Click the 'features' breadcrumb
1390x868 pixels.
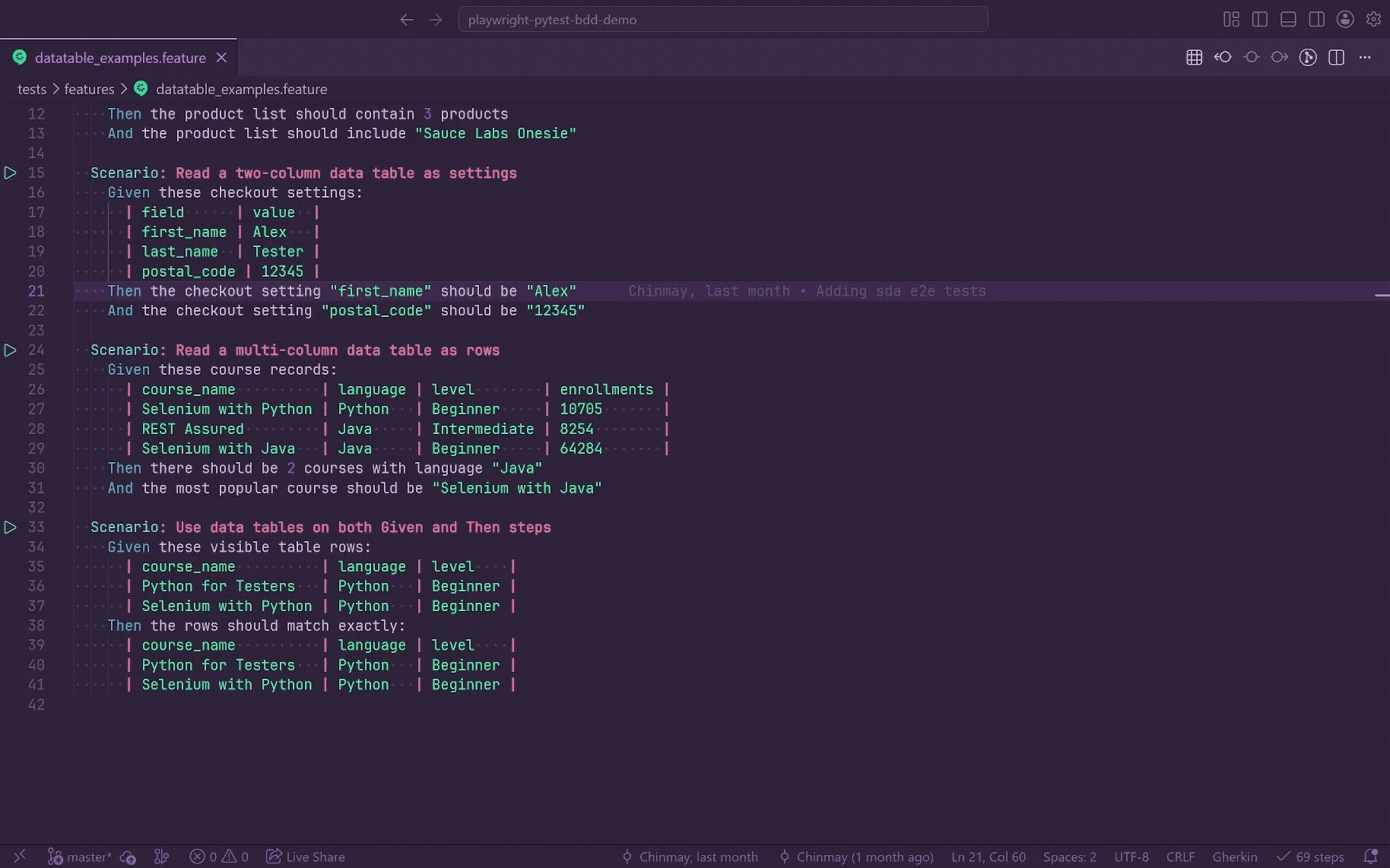[x=89, y=89]
